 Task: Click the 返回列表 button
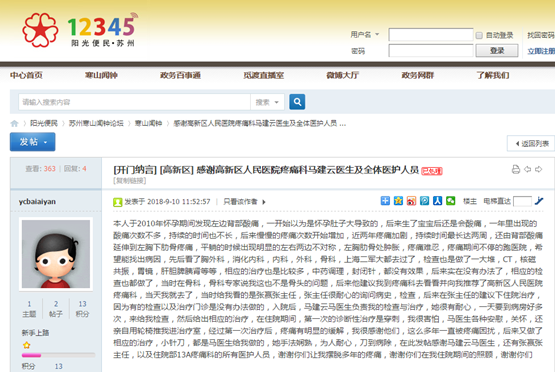click(531, 143)
